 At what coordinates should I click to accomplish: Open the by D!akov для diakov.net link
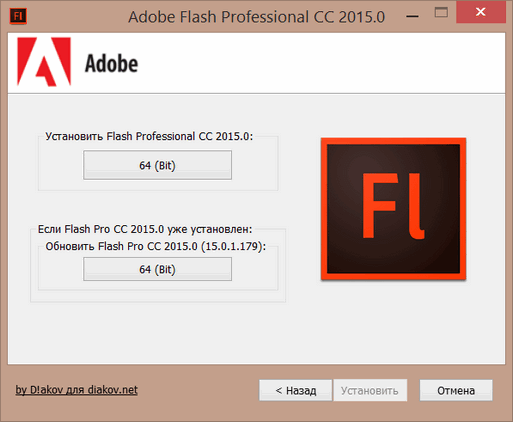tap(76, 390)
